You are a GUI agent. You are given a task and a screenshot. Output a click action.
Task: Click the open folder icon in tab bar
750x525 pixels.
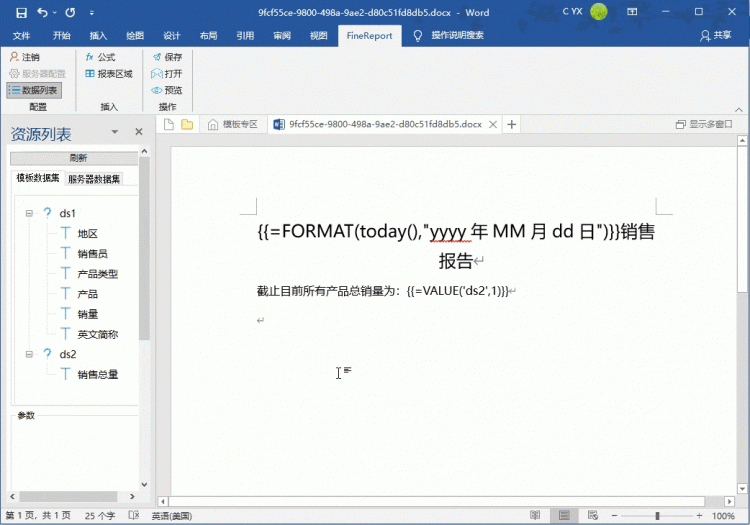tap(187, 124)
